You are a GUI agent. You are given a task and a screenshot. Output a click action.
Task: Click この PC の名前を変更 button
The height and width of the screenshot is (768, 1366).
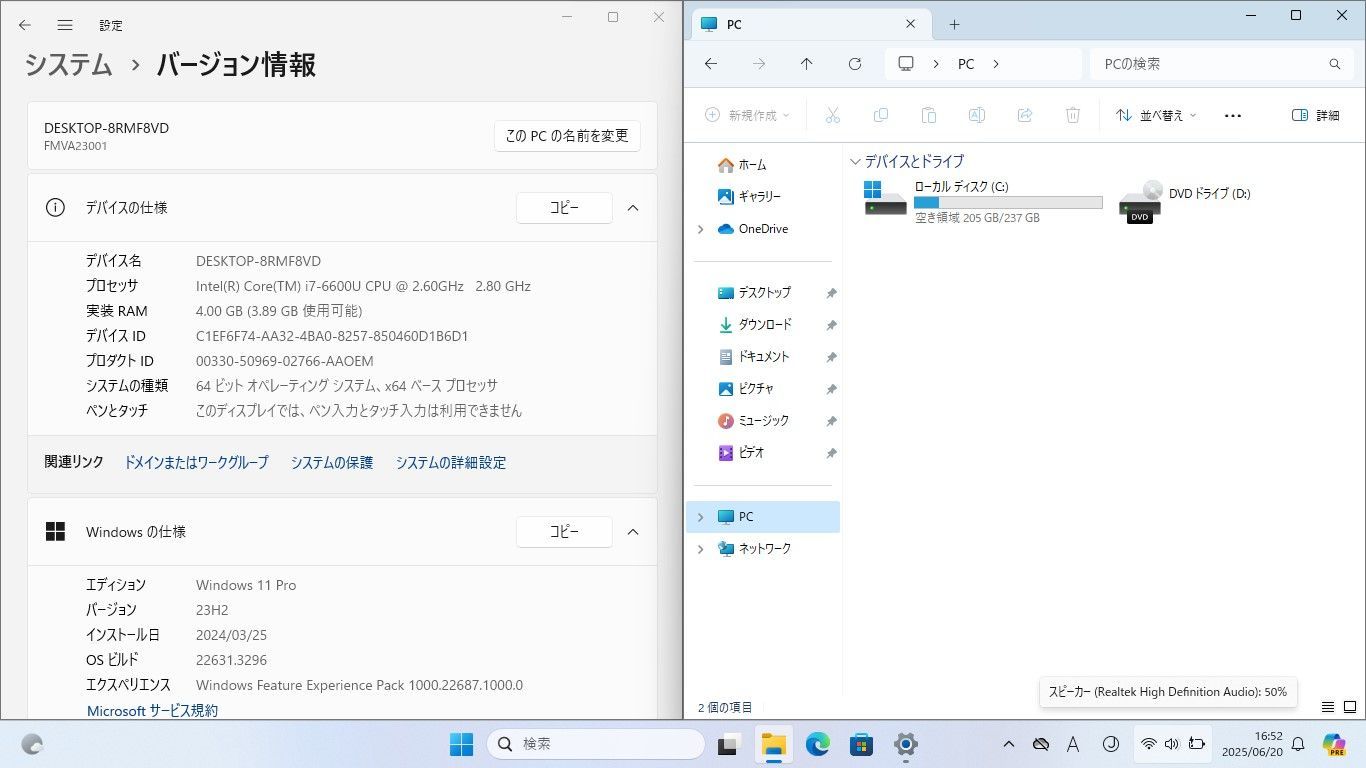click(x=567, y=136)
